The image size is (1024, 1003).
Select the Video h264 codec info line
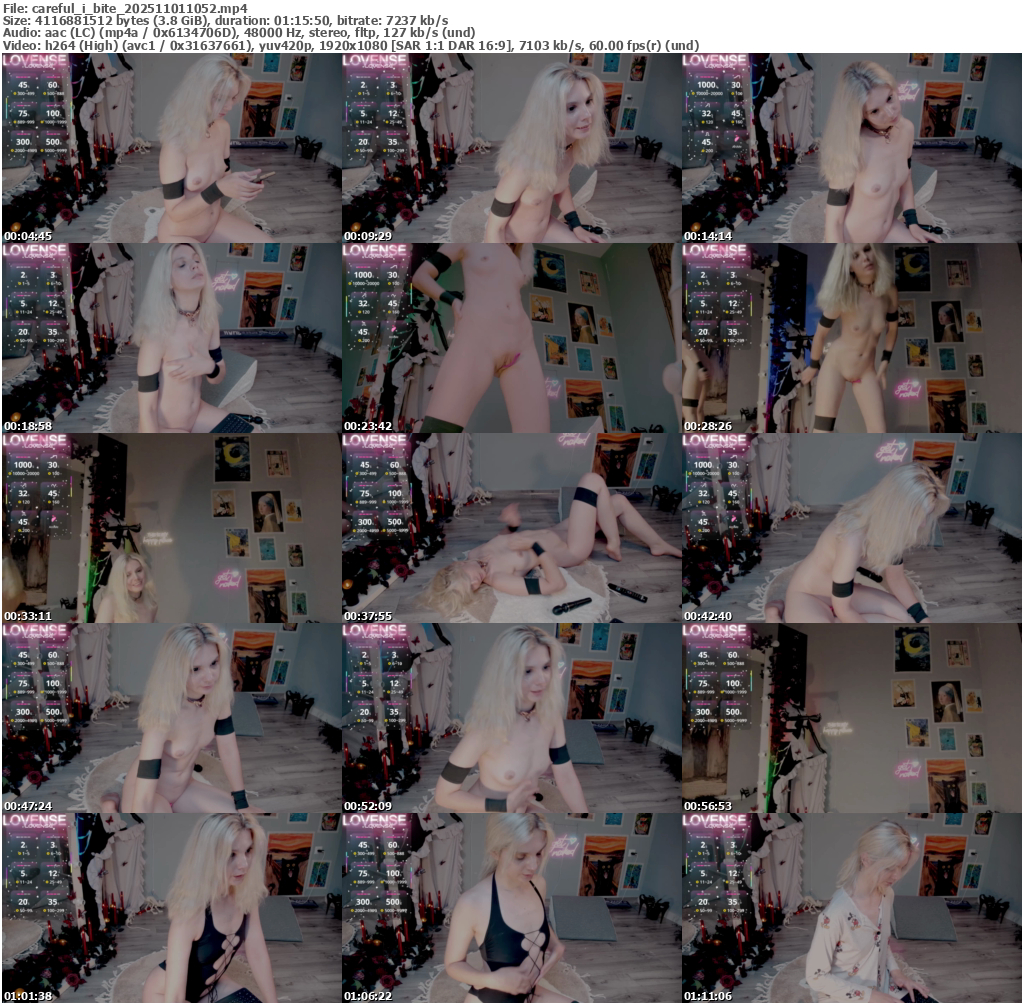click(x=351, y=45)
